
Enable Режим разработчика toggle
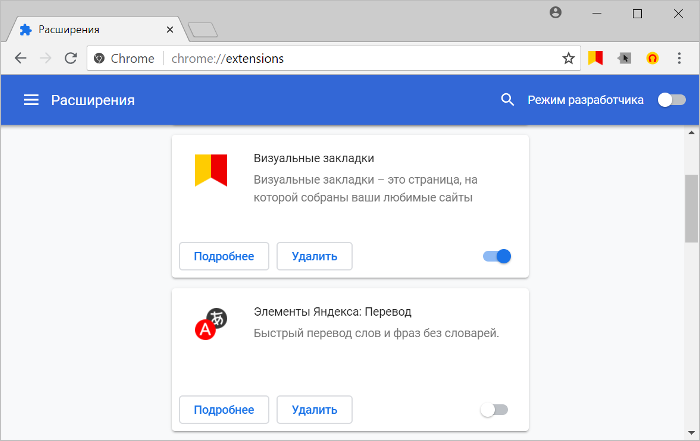tap(671, 100)
